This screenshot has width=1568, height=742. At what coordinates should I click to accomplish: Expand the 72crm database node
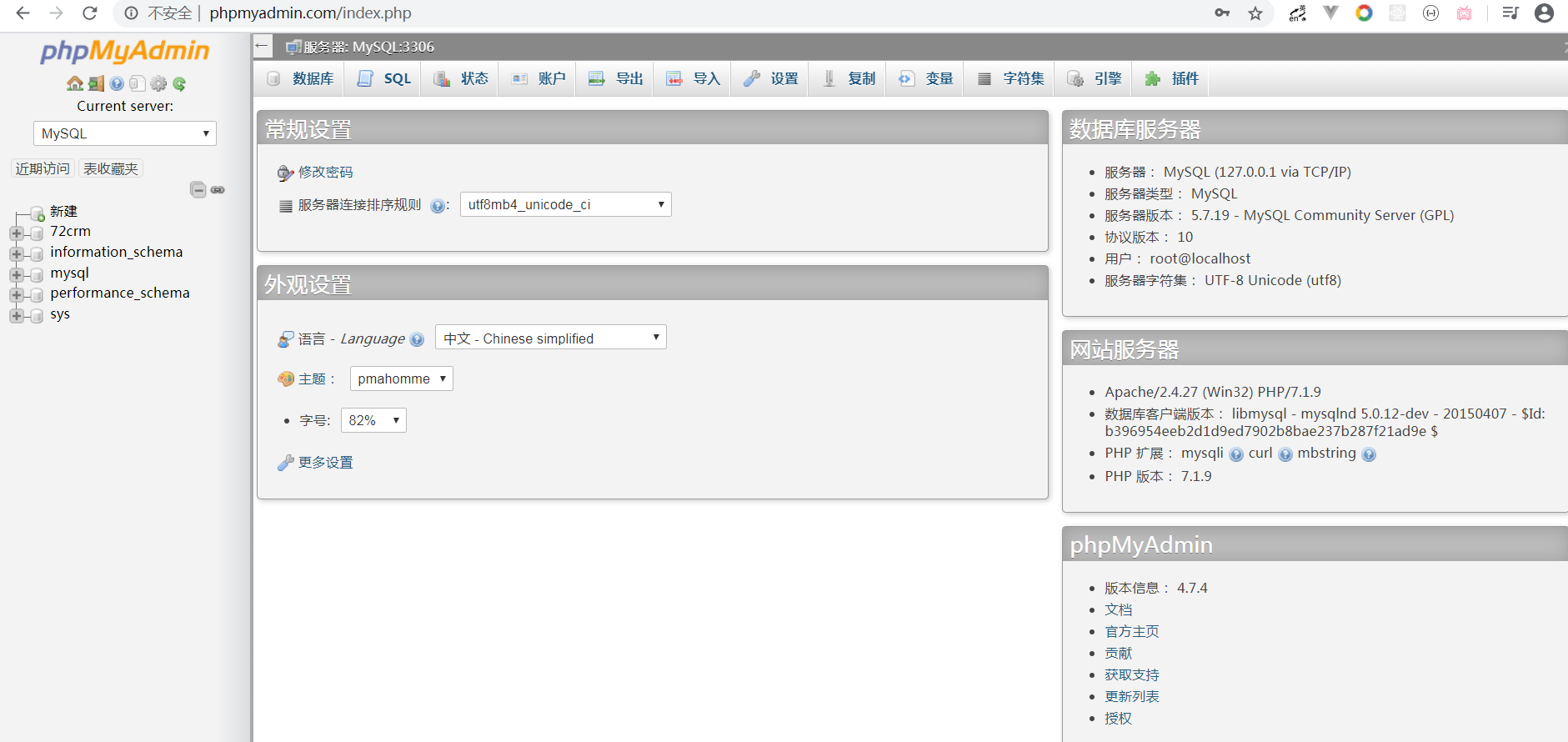point(17,233)
